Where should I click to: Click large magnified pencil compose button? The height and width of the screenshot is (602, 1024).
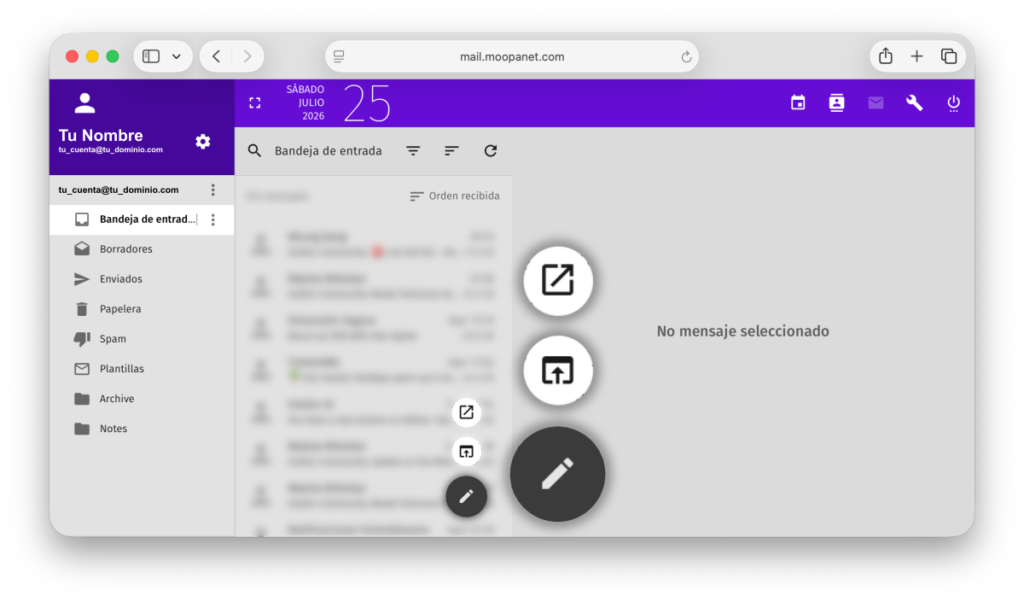click(557, 474)
